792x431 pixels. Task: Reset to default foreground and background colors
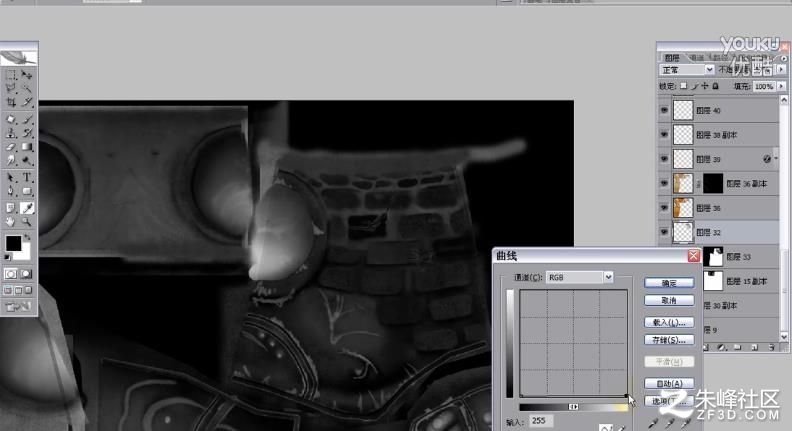pos(8,258)
